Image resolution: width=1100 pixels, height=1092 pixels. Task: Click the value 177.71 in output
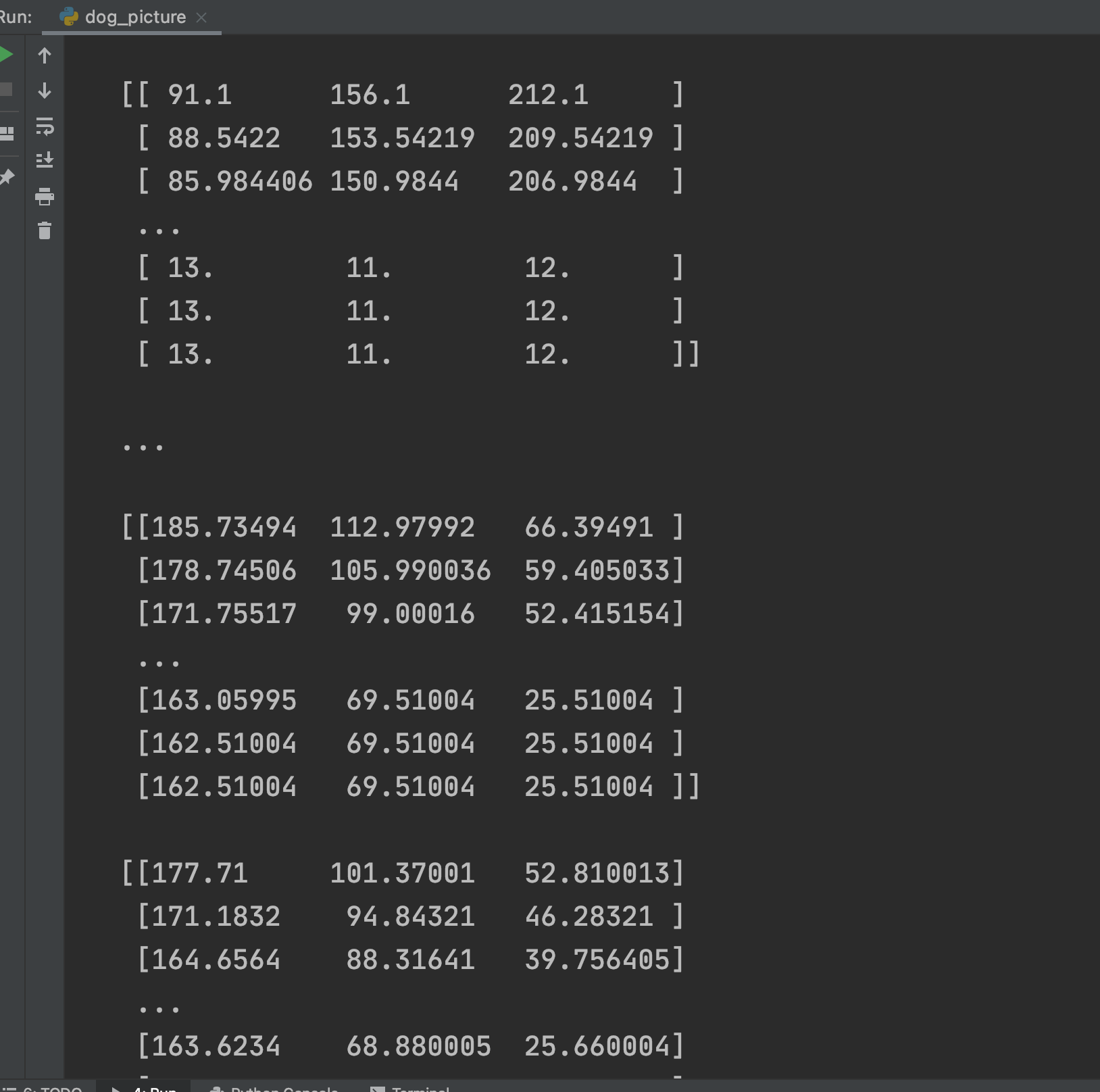click(x=199, y=873)
